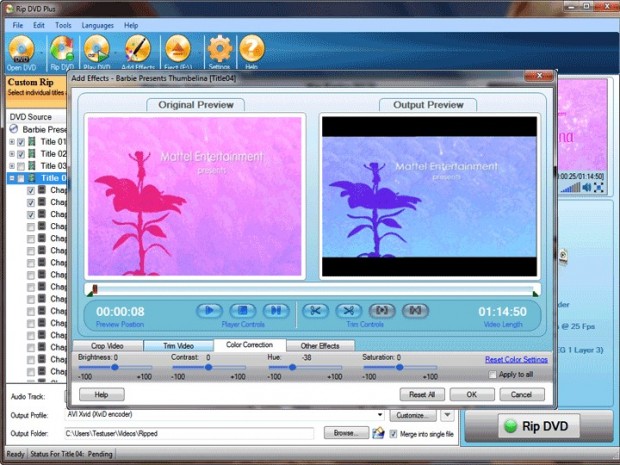Eject the disc using the toolbar
This screenshot has height=465, width=620.
178,51
